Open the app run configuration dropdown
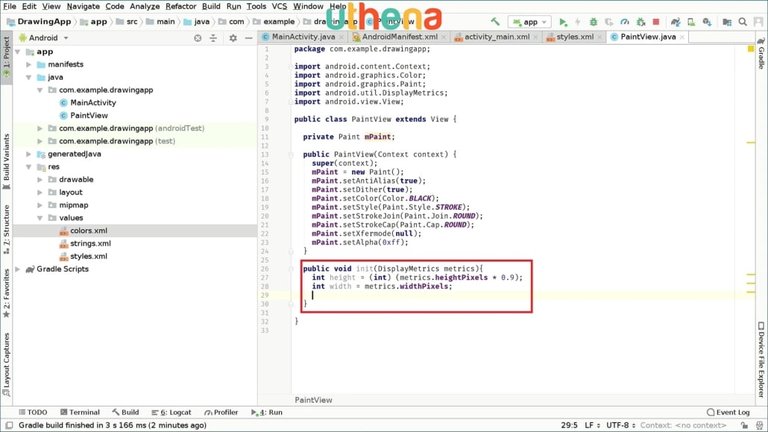Screen dimensions: 768x432 (x=530, y=21)
